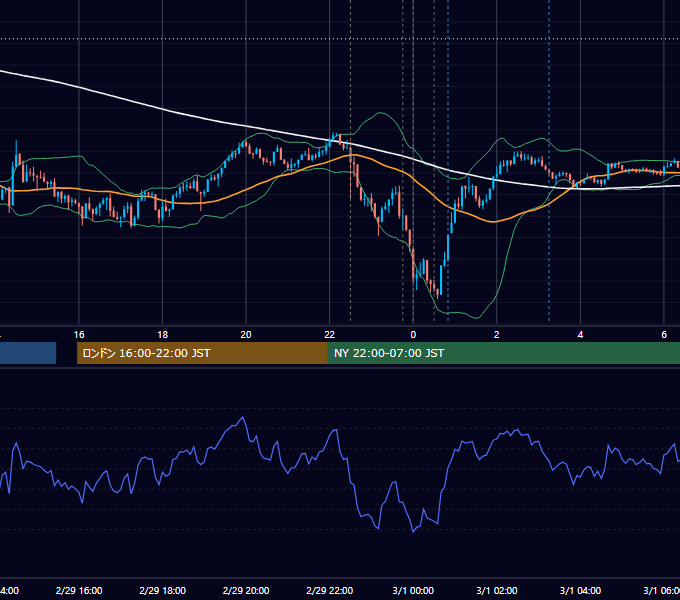Click the blue session bar left of ロンドン
Screen dimensions: 680x600
(x=28, y=353)
